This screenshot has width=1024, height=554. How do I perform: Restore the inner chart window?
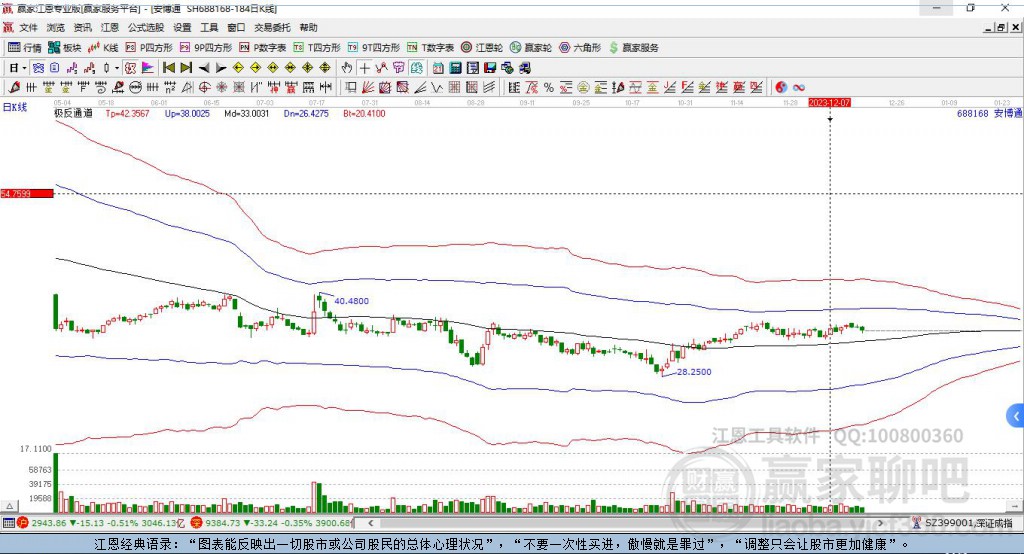point(1001,27)
